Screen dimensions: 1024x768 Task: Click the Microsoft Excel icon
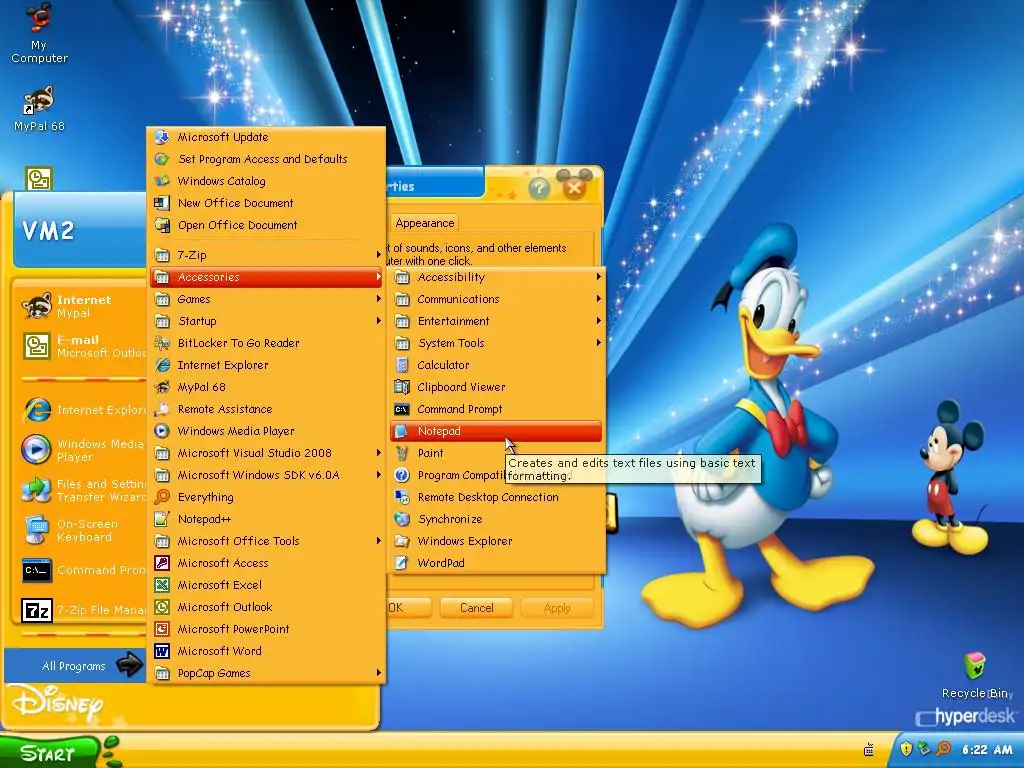[162, 585]
